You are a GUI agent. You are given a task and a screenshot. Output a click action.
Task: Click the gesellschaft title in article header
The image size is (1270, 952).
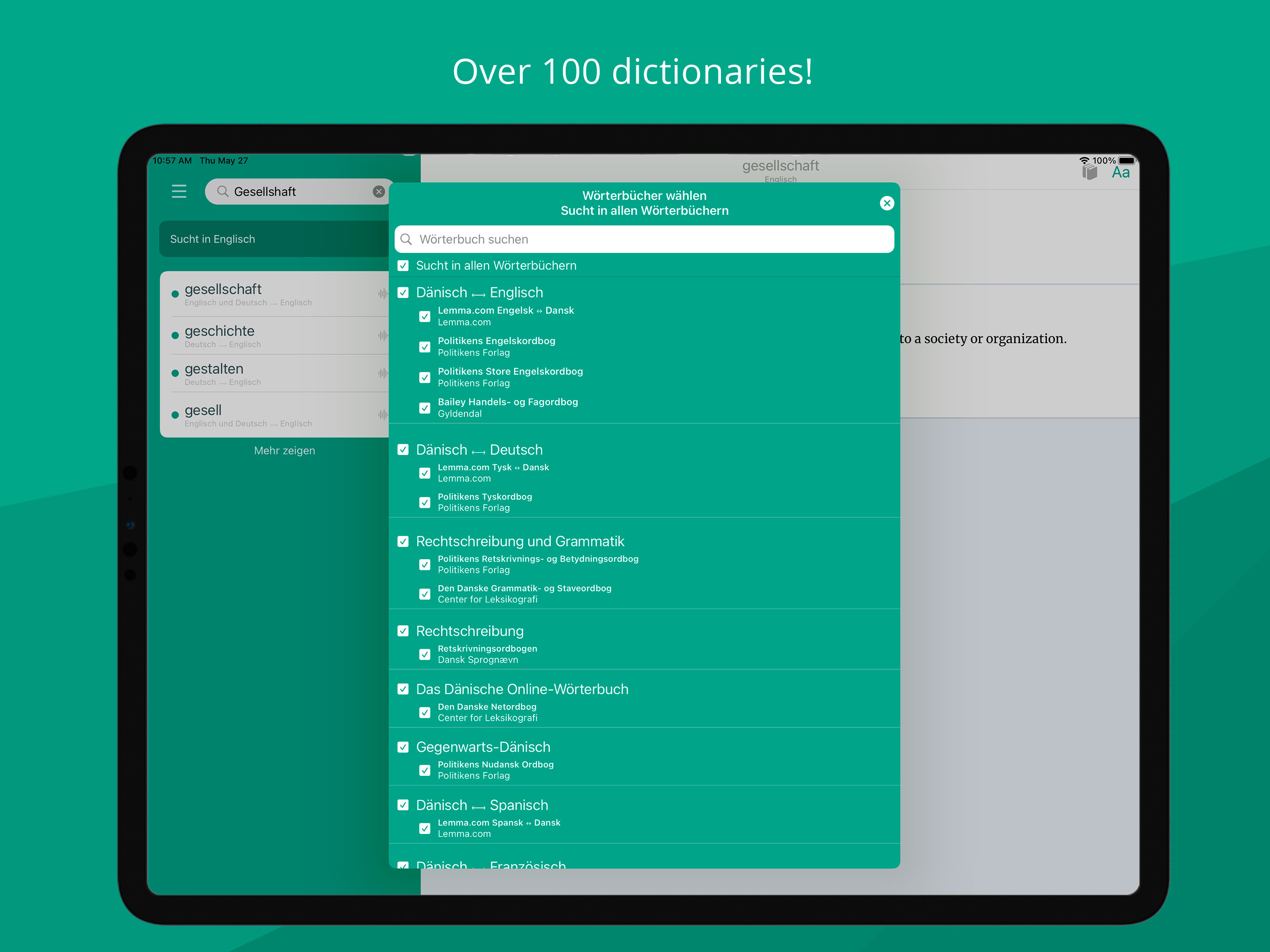coord(780,165)
